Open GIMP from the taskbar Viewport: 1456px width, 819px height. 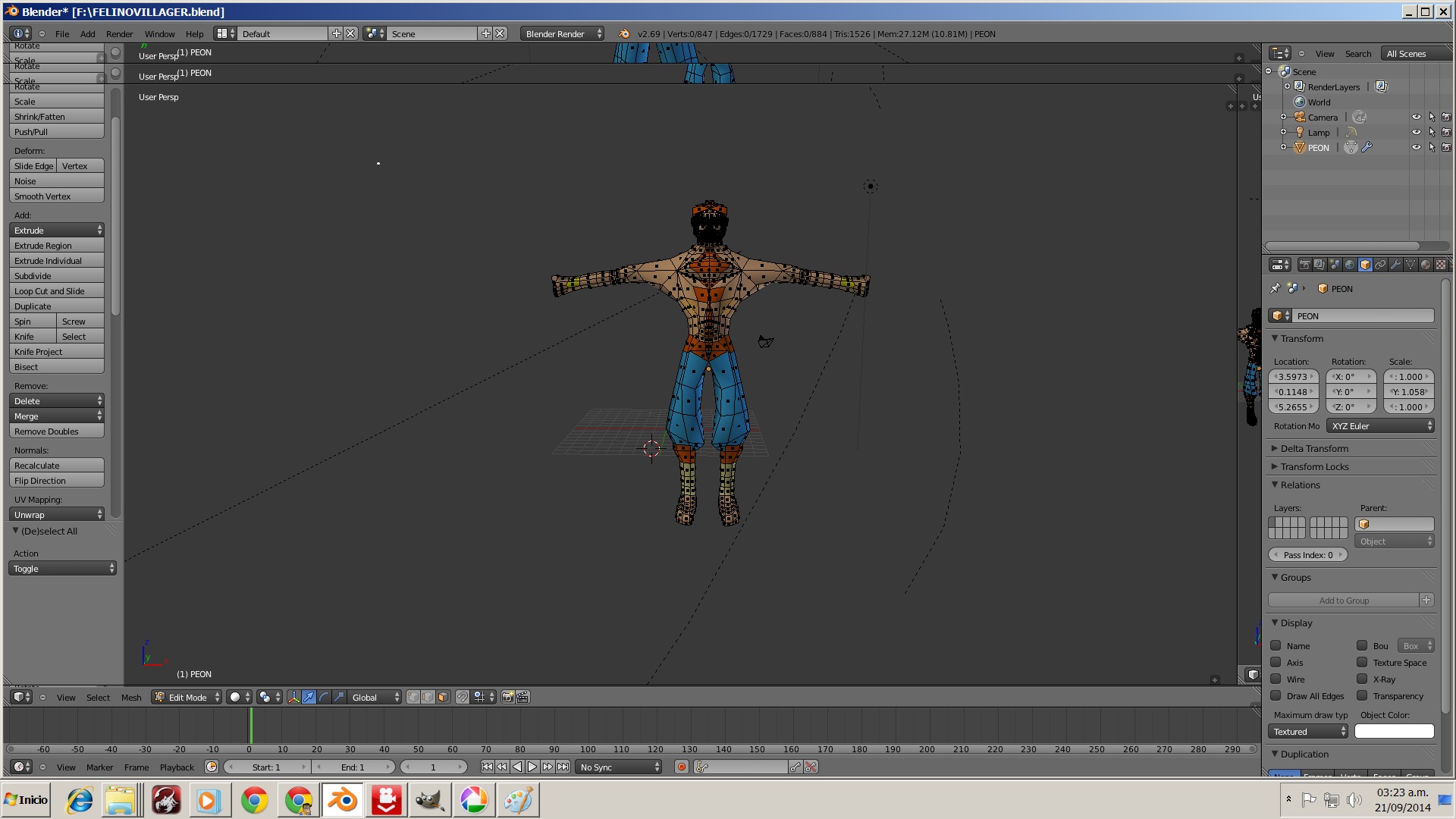click(x=430, y=801)
